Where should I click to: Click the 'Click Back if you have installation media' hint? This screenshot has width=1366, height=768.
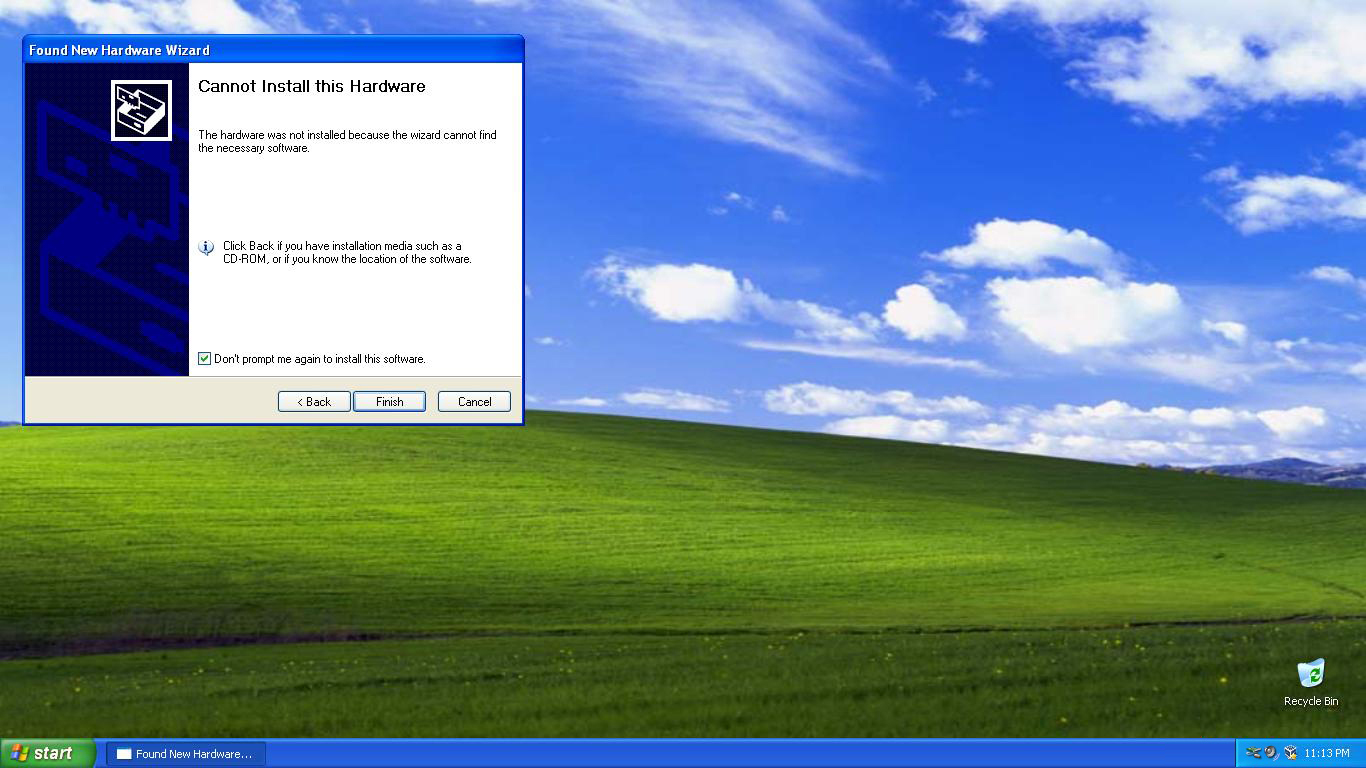(347, 252)
